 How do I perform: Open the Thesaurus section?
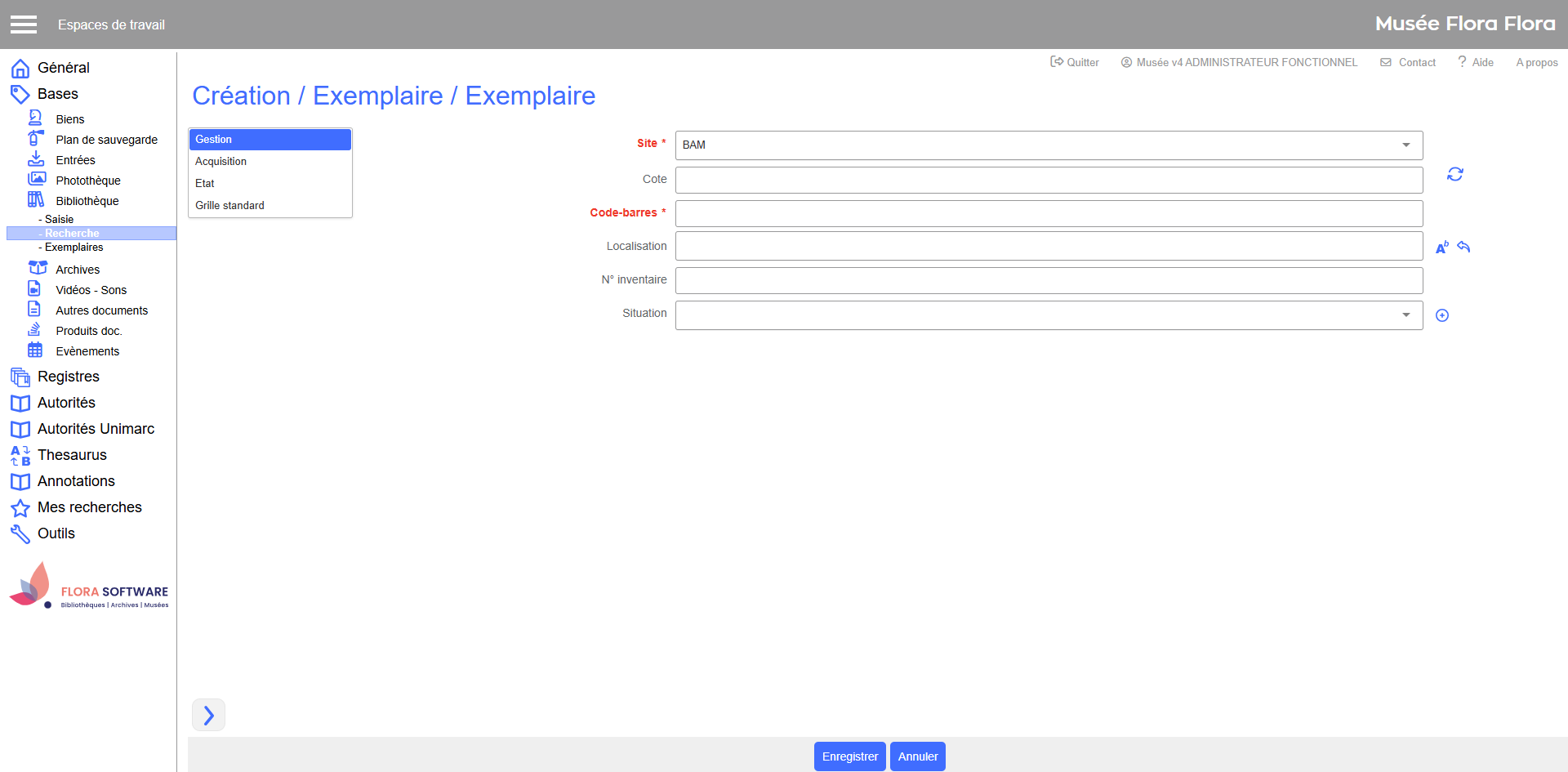(x=72, y=455)
